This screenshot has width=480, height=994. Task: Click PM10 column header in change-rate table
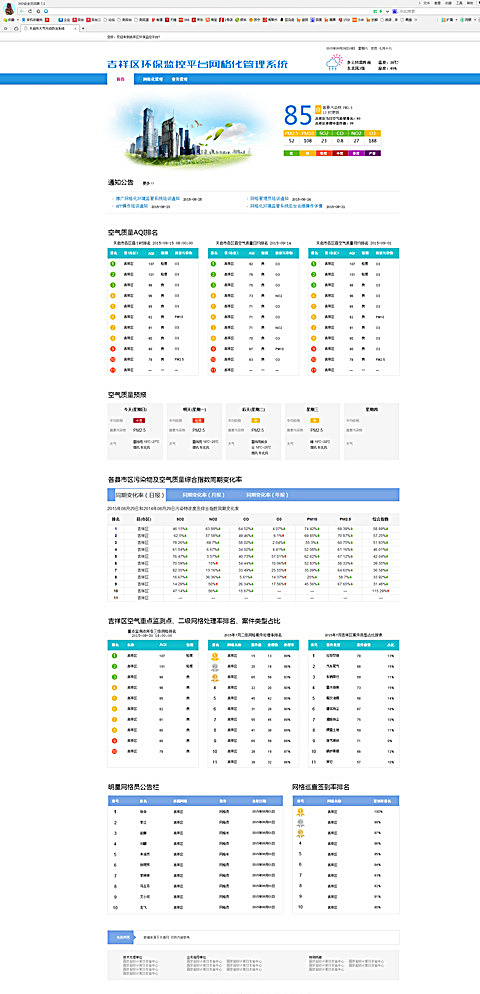click(311, 519)
